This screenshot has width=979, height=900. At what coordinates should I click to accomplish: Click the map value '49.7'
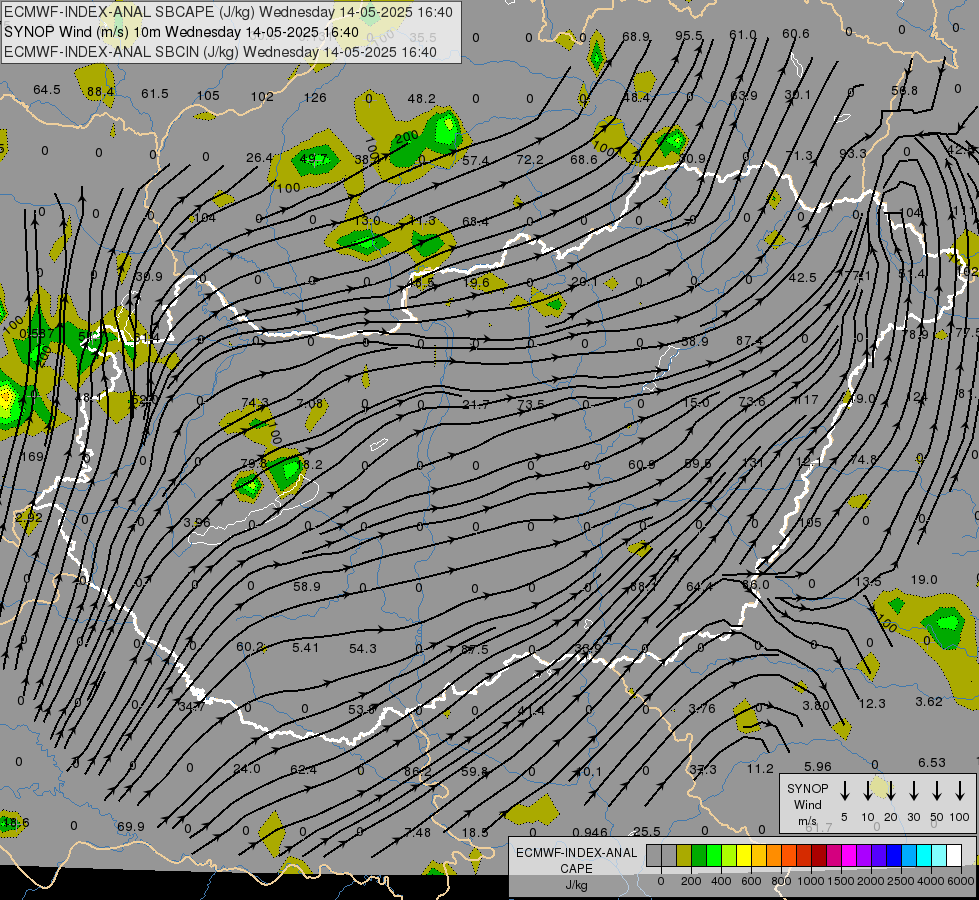point(313,159)
